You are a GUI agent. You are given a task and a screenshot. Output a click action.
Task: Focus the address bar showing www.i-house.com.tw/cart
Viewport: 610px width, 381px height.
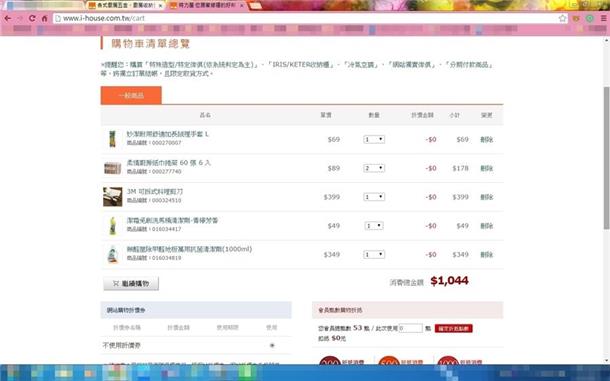pyautogui.click(x=309, y=18)
